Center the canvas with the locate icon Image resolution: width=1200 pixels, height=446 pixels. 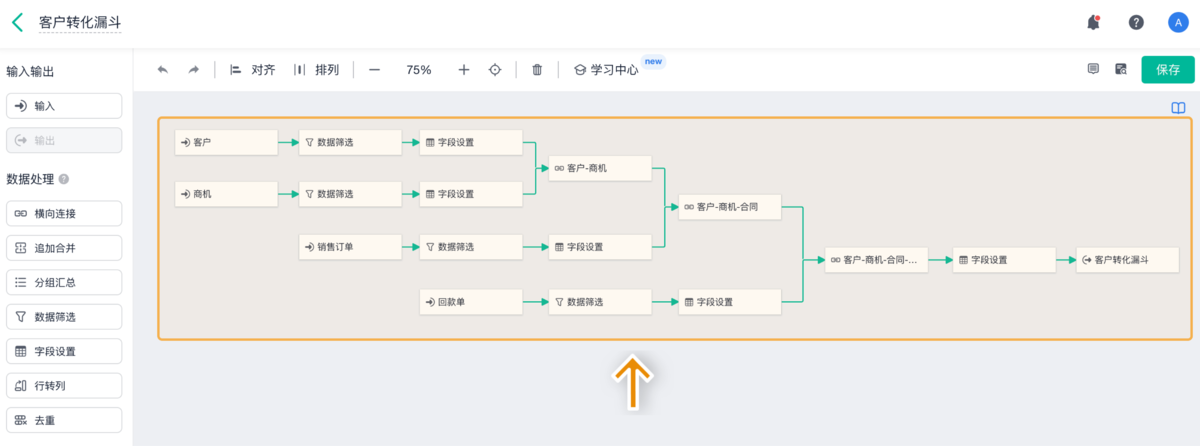(x=494, y=70)
